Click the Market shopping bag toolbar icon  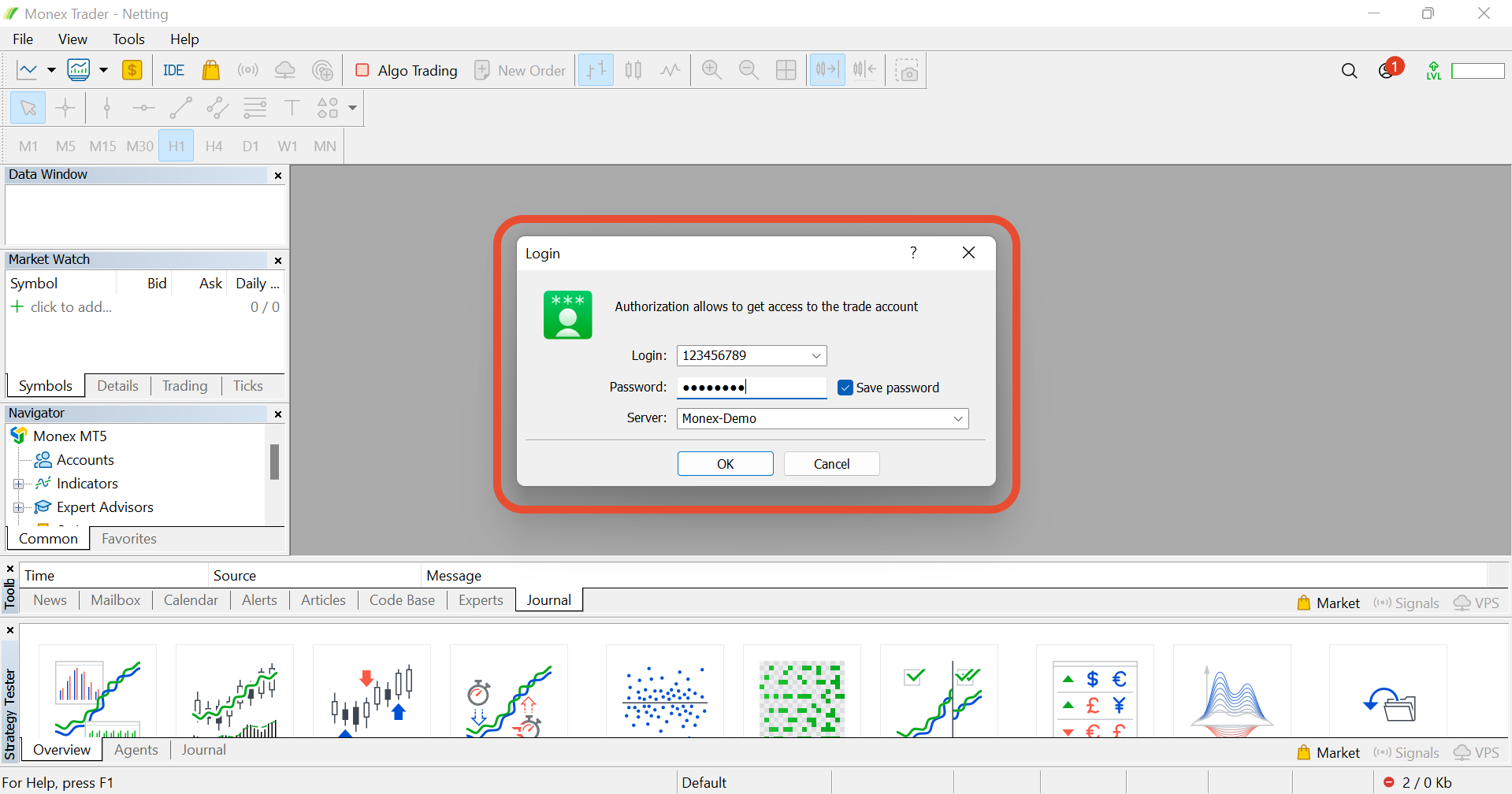tap(210, 70)
